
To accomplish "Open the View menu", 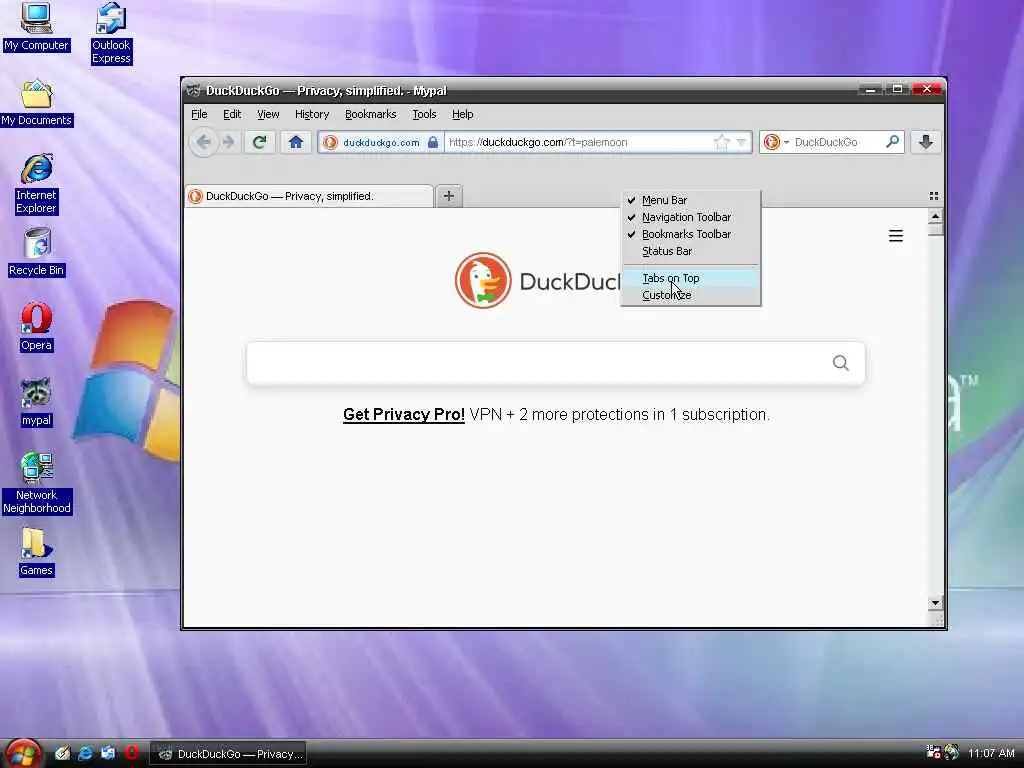I will coord(268,114).
